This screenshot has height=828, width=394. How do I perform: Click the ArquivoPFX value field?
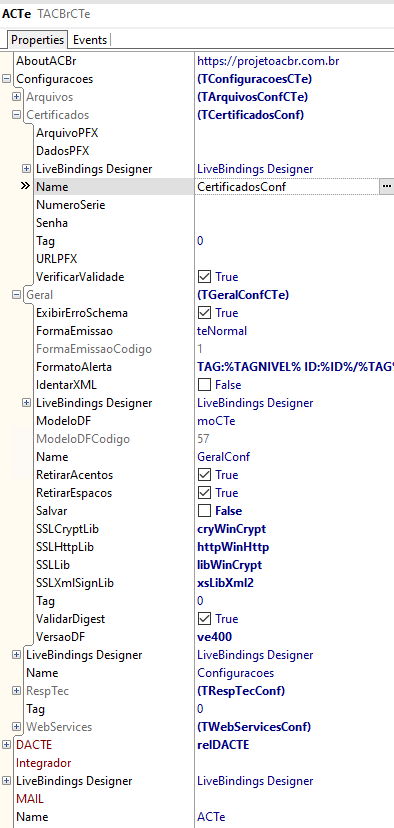pos(294,133)
